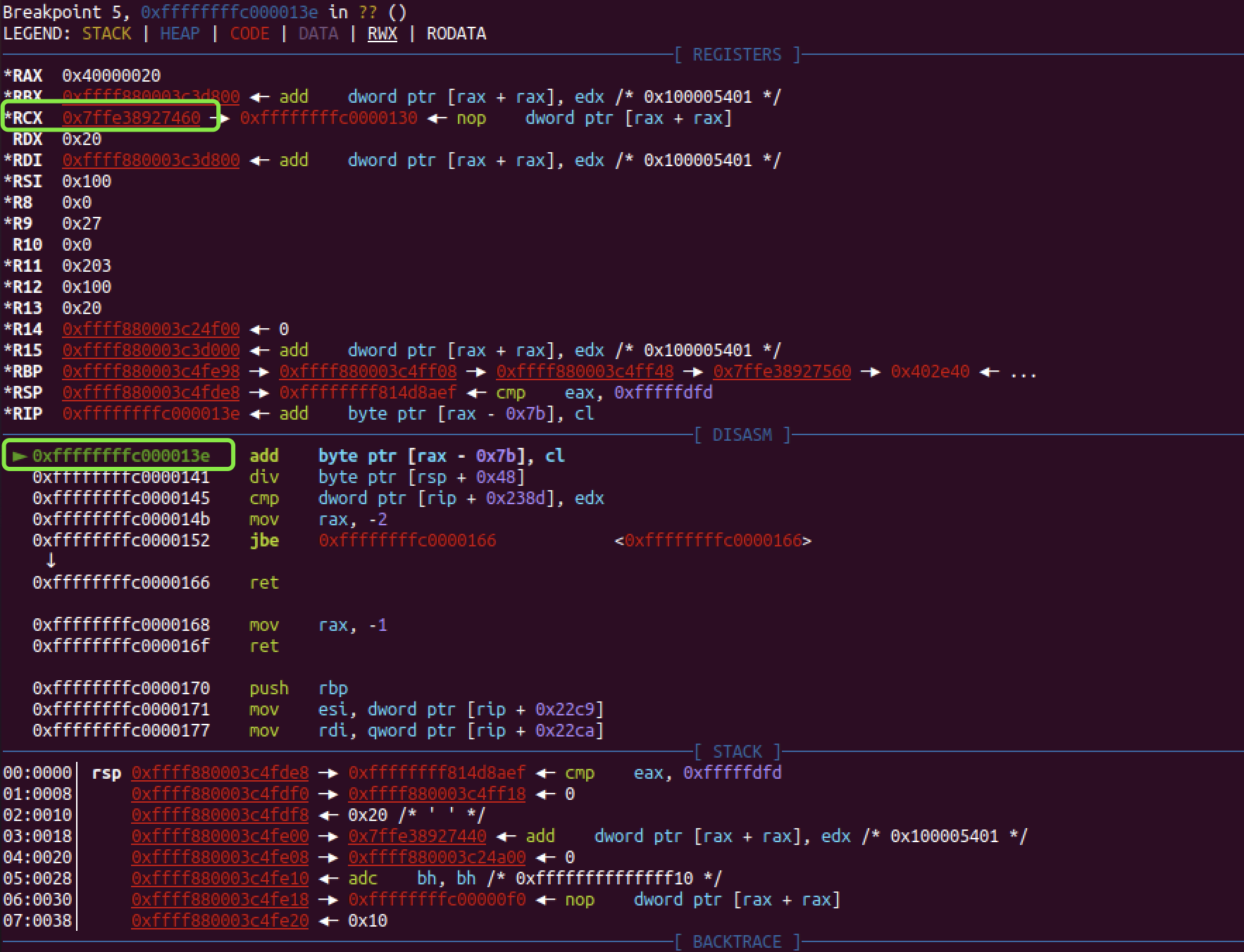The width and height of the screenshot is (1244, 952).
Task: Click 0x7ffe38927440 in the stack view
Action: pyautogui.click(x=417, y=836)
